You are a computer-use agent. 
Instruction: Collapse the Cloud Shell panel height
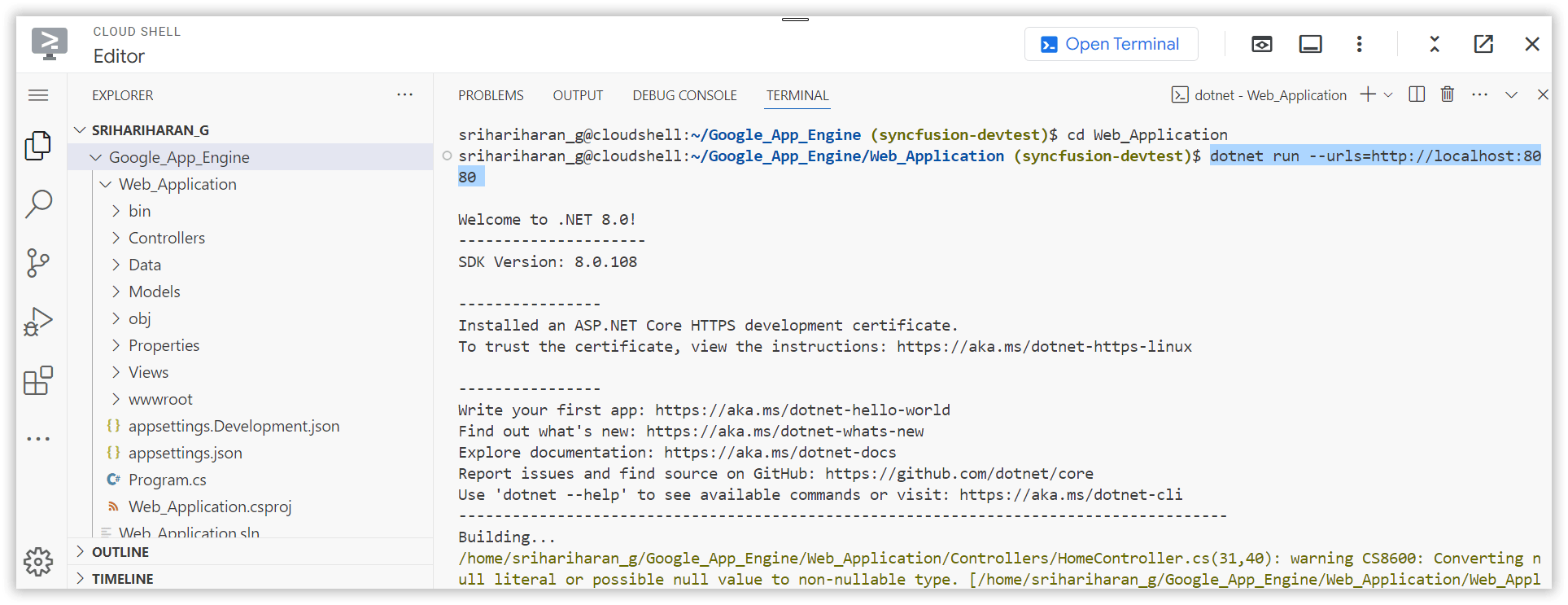coord(1435,44)
